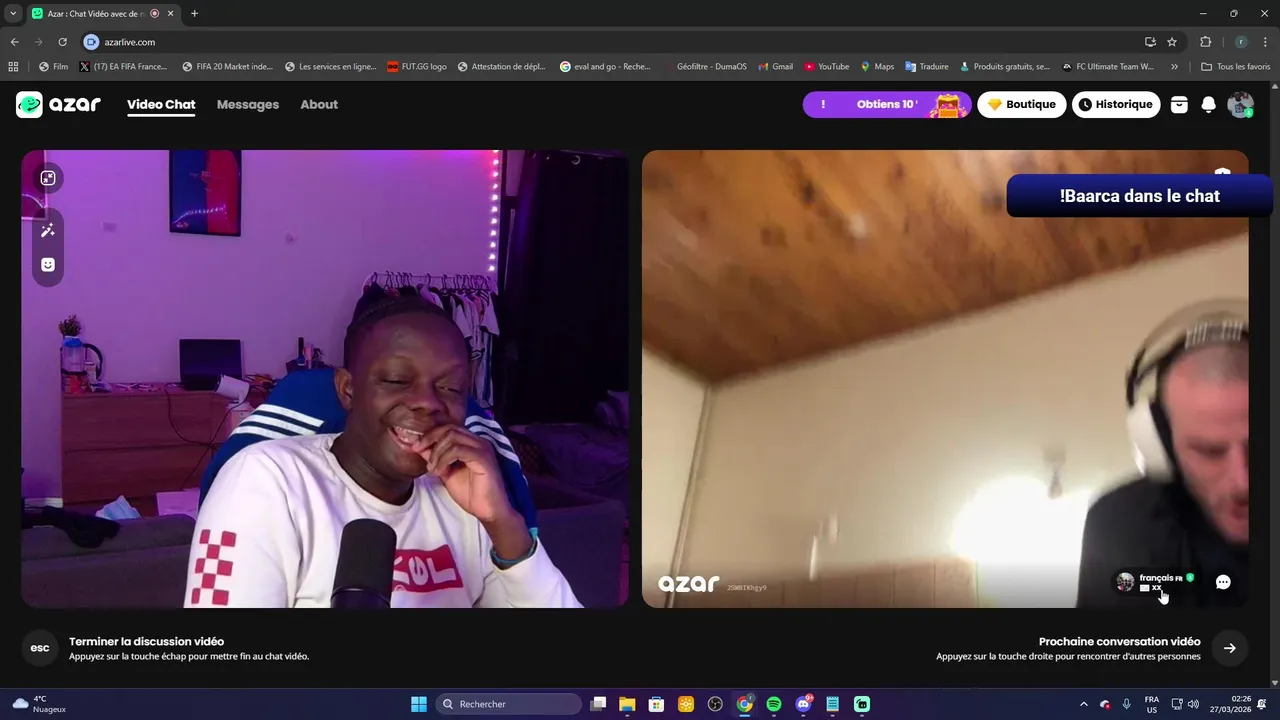Open the gift box shop icon

point(1179,104)
